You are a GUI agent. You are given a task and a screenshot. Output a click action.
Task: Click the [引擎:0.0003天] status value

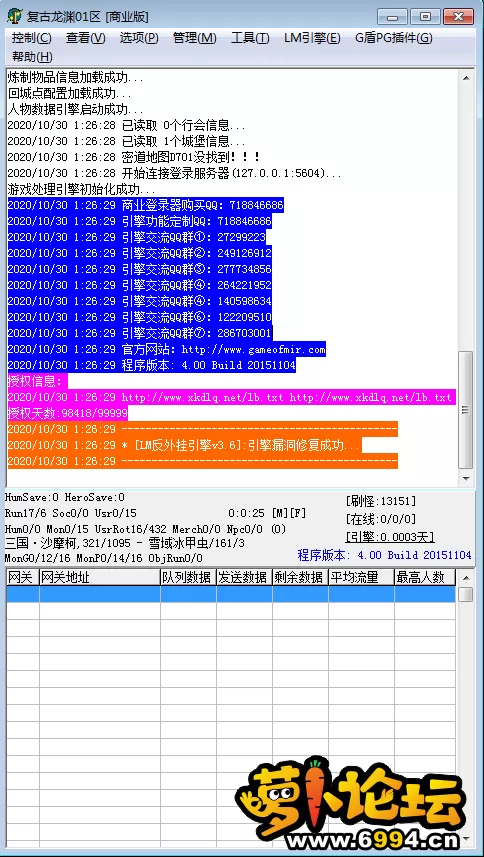tap(390, 537)
